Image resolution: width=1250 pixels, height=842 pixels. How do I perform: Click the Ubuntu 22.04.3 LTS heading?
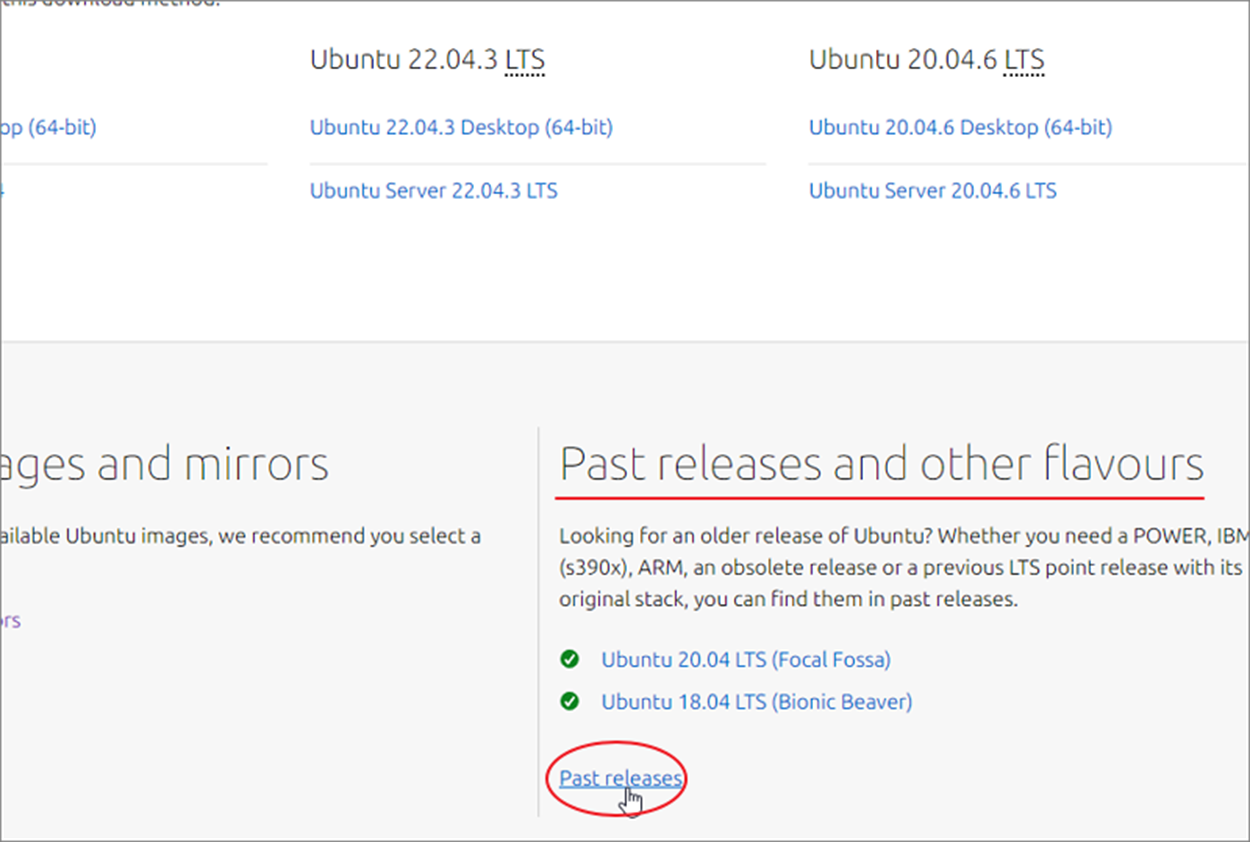(427, 60)
